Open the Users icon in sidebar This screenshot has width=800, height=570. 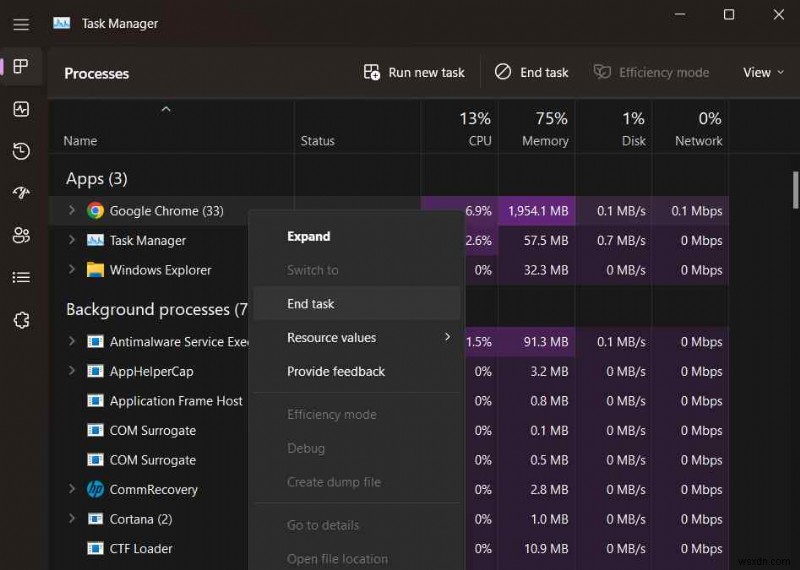[21, 235]
